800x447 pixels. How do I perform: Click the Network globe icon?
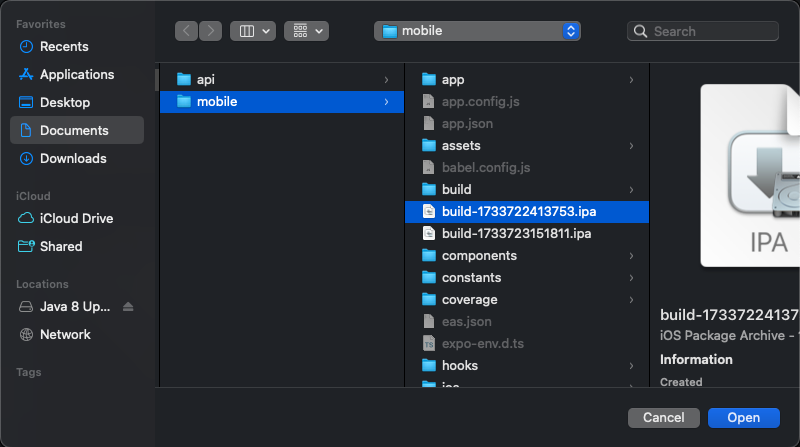26,335
